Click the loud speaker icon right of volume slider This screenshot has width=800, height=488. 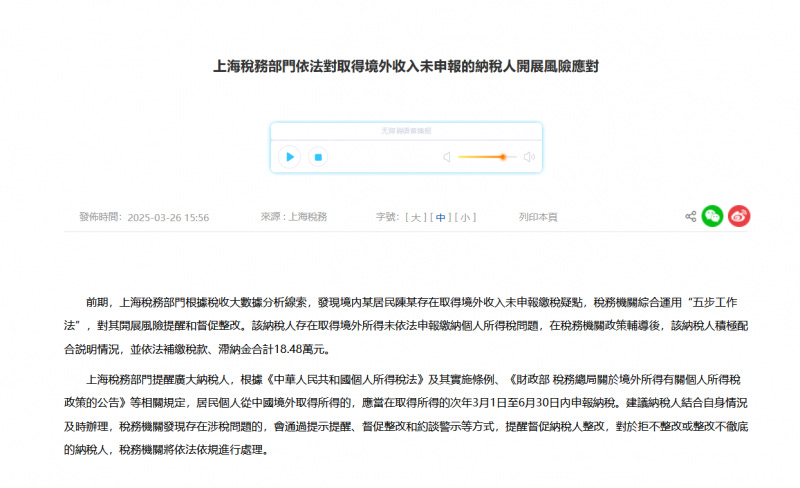point(529,157)
